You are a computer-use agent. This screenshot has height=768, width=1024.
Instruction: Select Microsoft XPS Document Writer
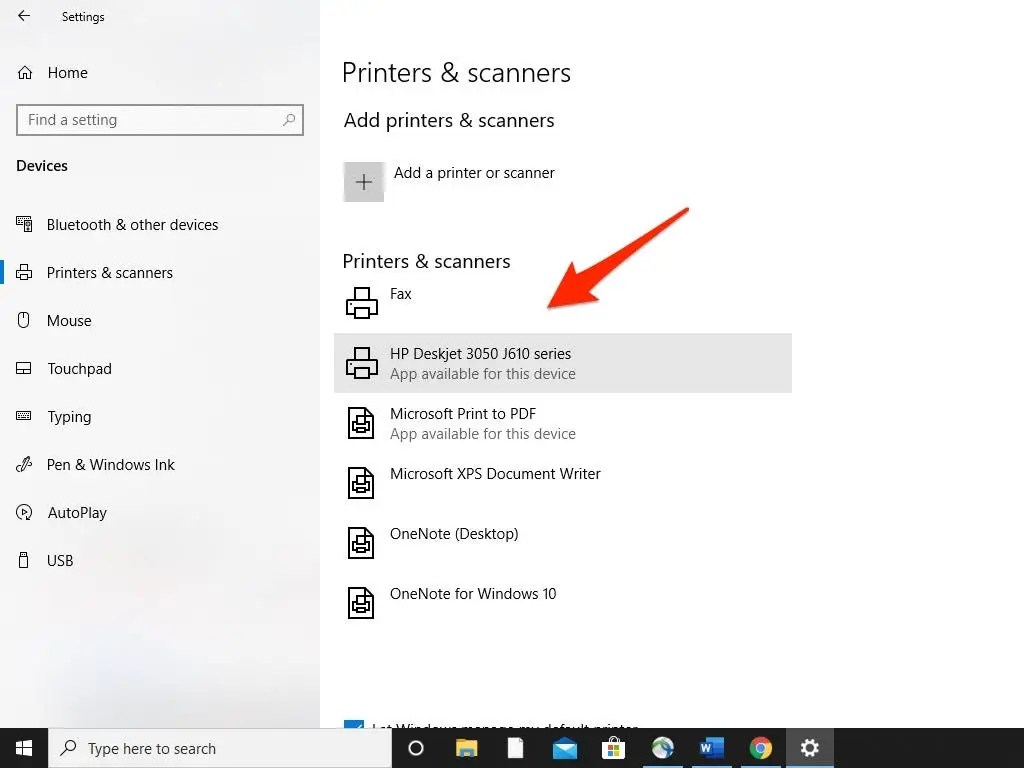pos(562,483)
